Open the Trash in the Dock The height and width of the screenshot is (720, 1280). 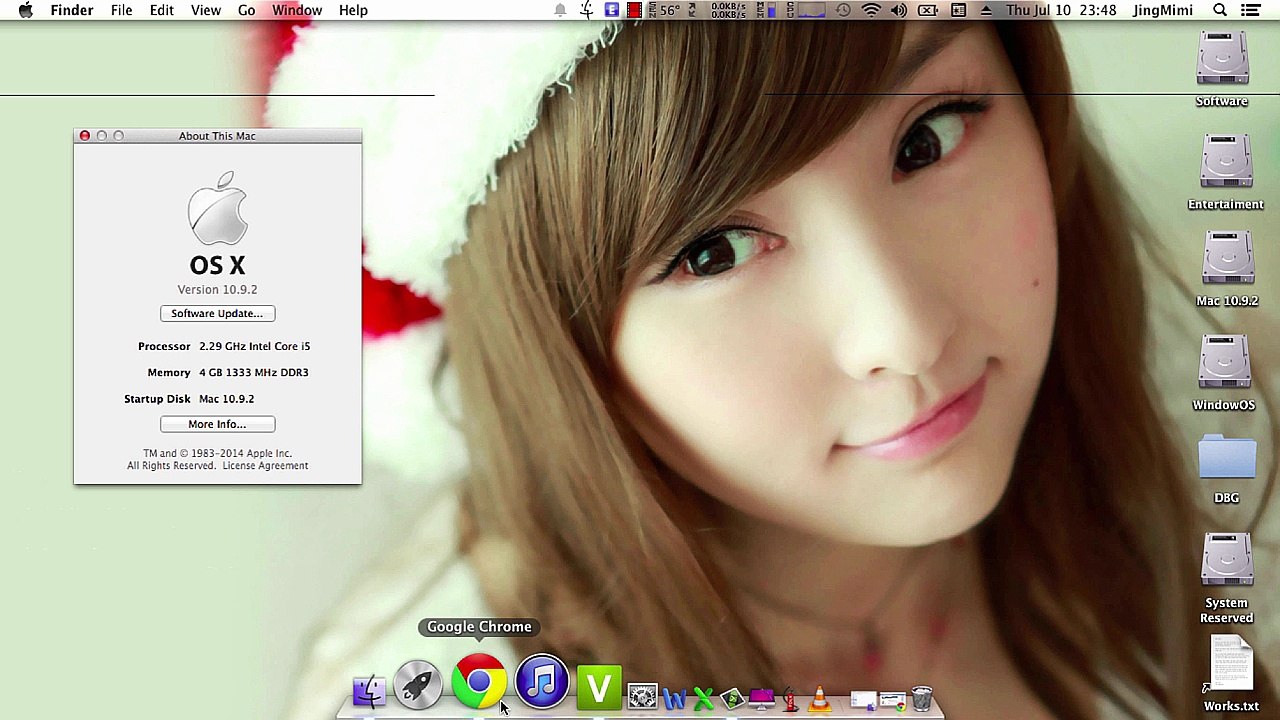coord(922,697)
